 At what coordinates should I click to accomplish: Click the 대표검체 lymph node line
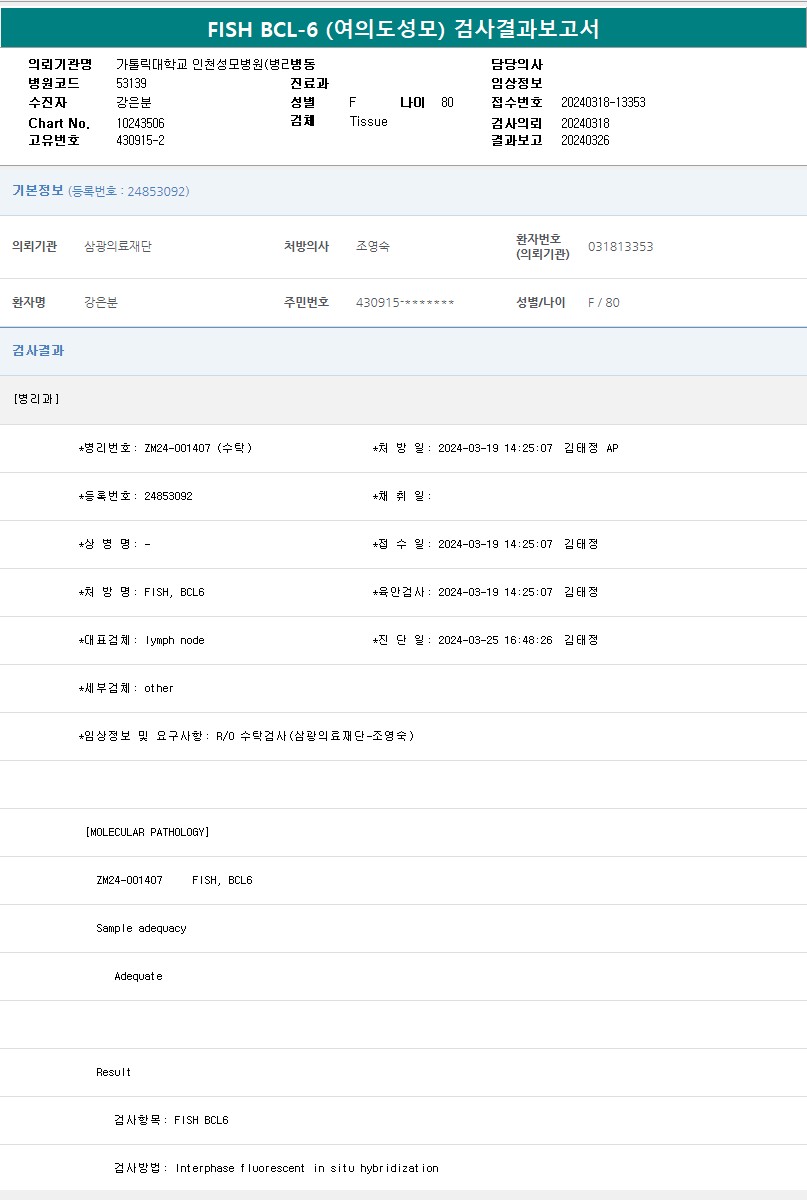142,640
